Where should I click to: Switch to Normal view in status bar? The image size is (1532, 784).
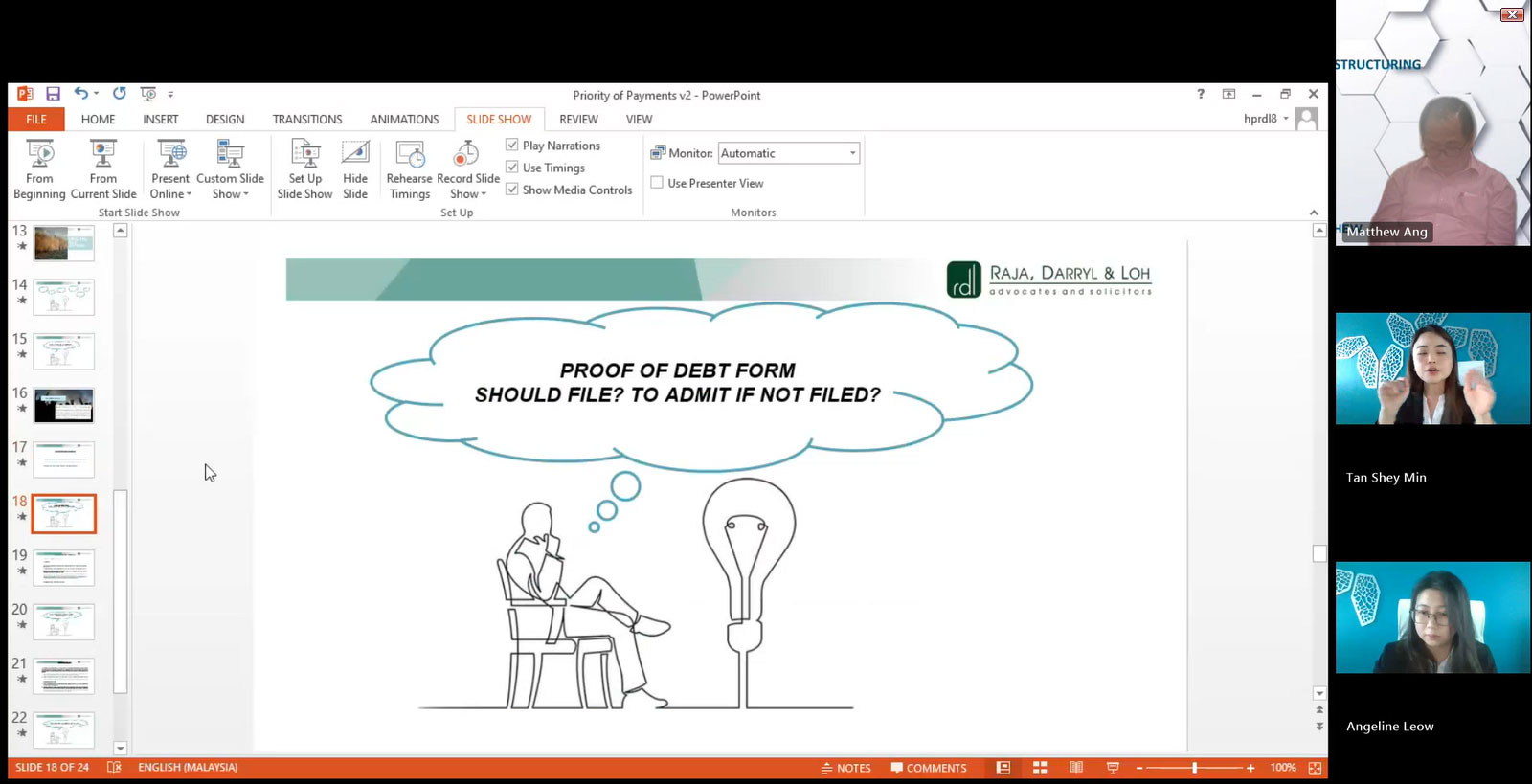coord(1003,768)
